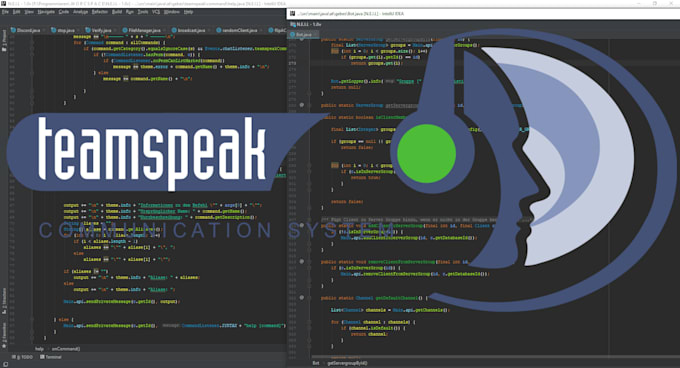Screen dimensions: 680x368
Task: Open the TODO tool window
Action: pos(22,357)
